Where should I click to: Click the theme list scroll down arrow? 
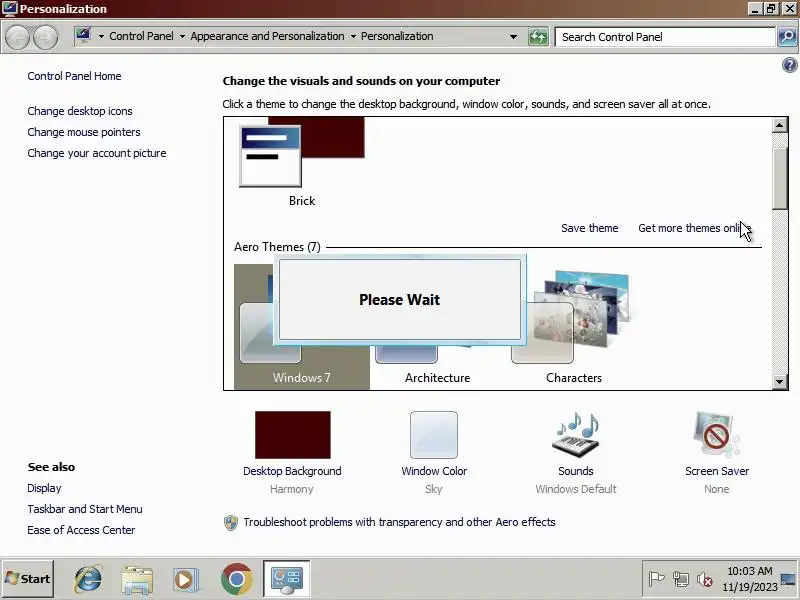click(x=780, y=382)
